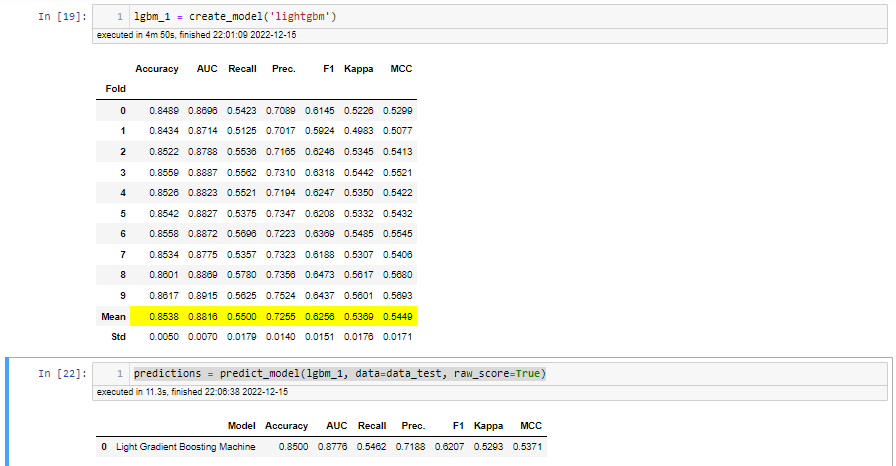Select test recall value 0.5462

pyautogui.click(x=371, y=447)
